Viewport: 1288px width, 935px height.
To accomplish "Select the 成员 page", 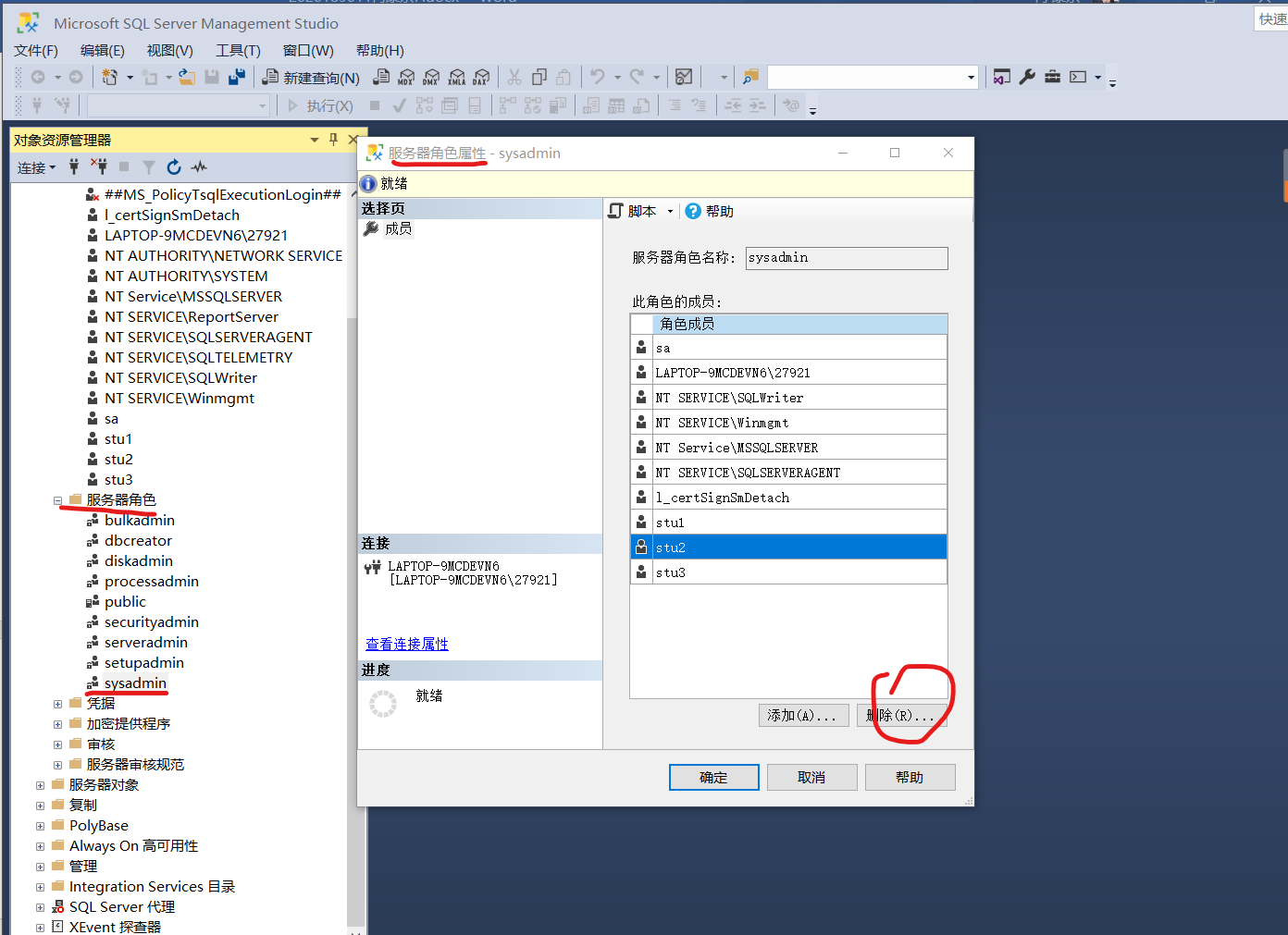I will 398,228.
